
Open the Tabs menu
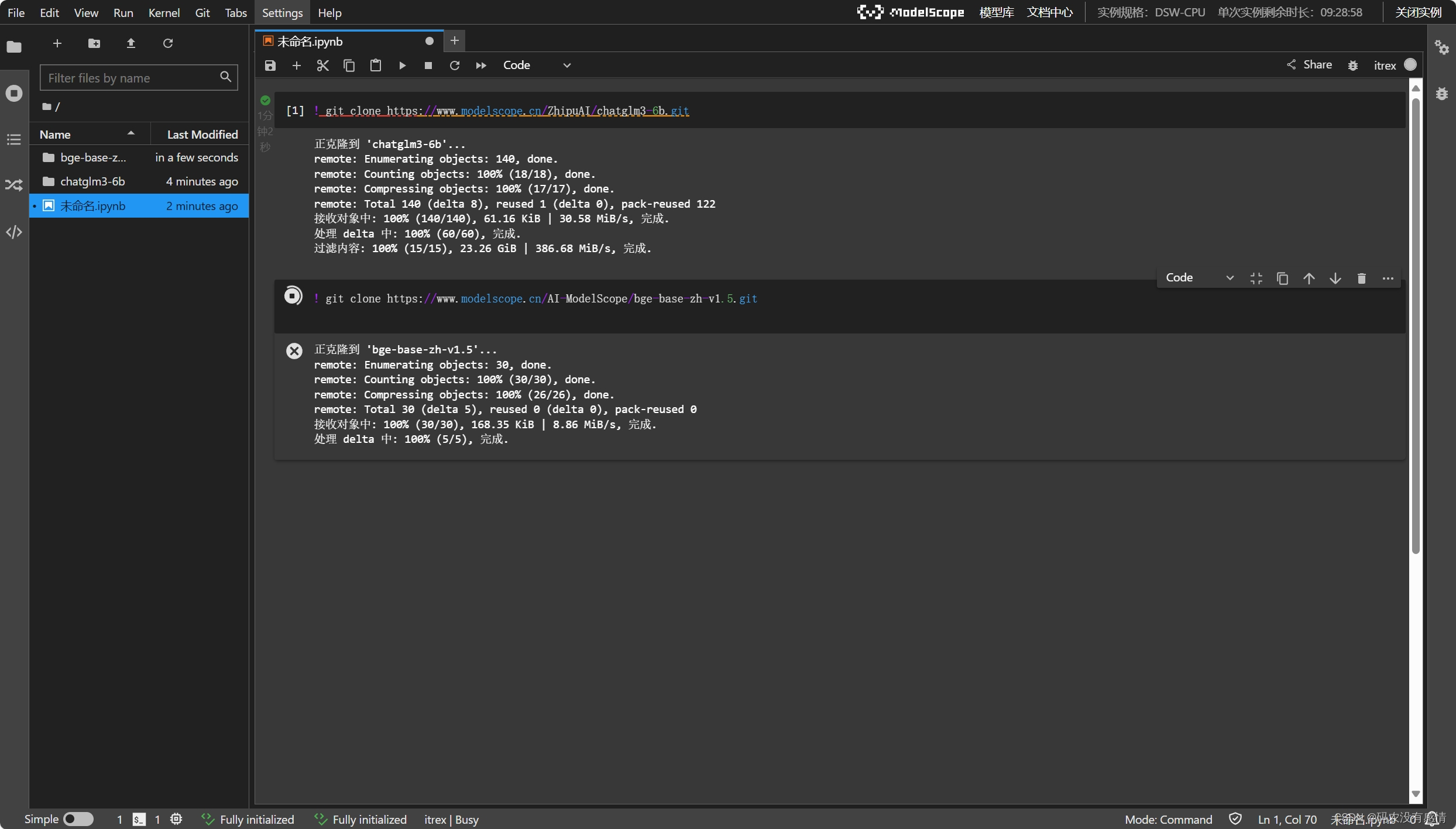click(x=236, y=12)
